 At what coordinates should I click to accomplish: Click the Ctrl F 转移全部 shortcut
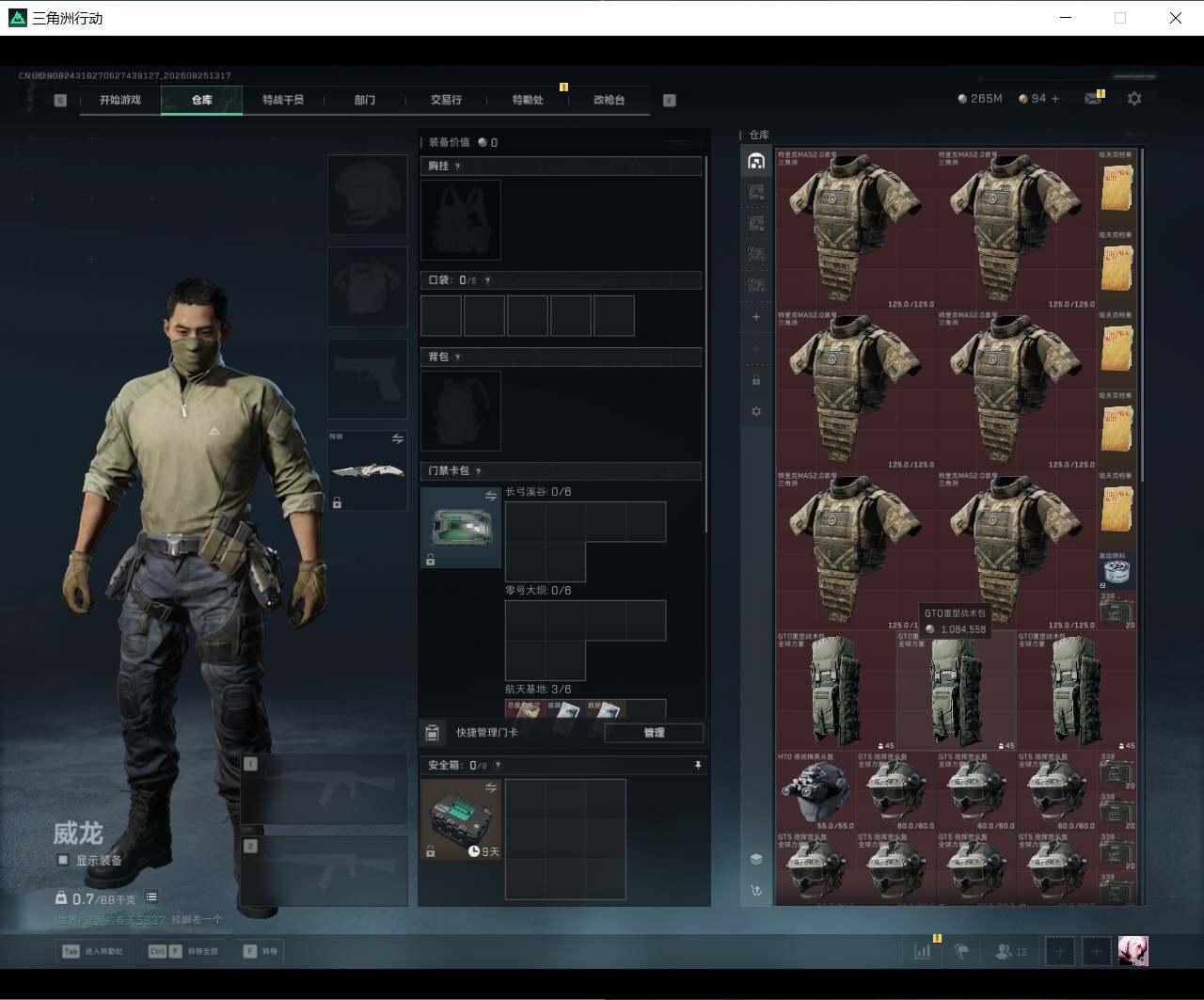(x=183, y=951)
